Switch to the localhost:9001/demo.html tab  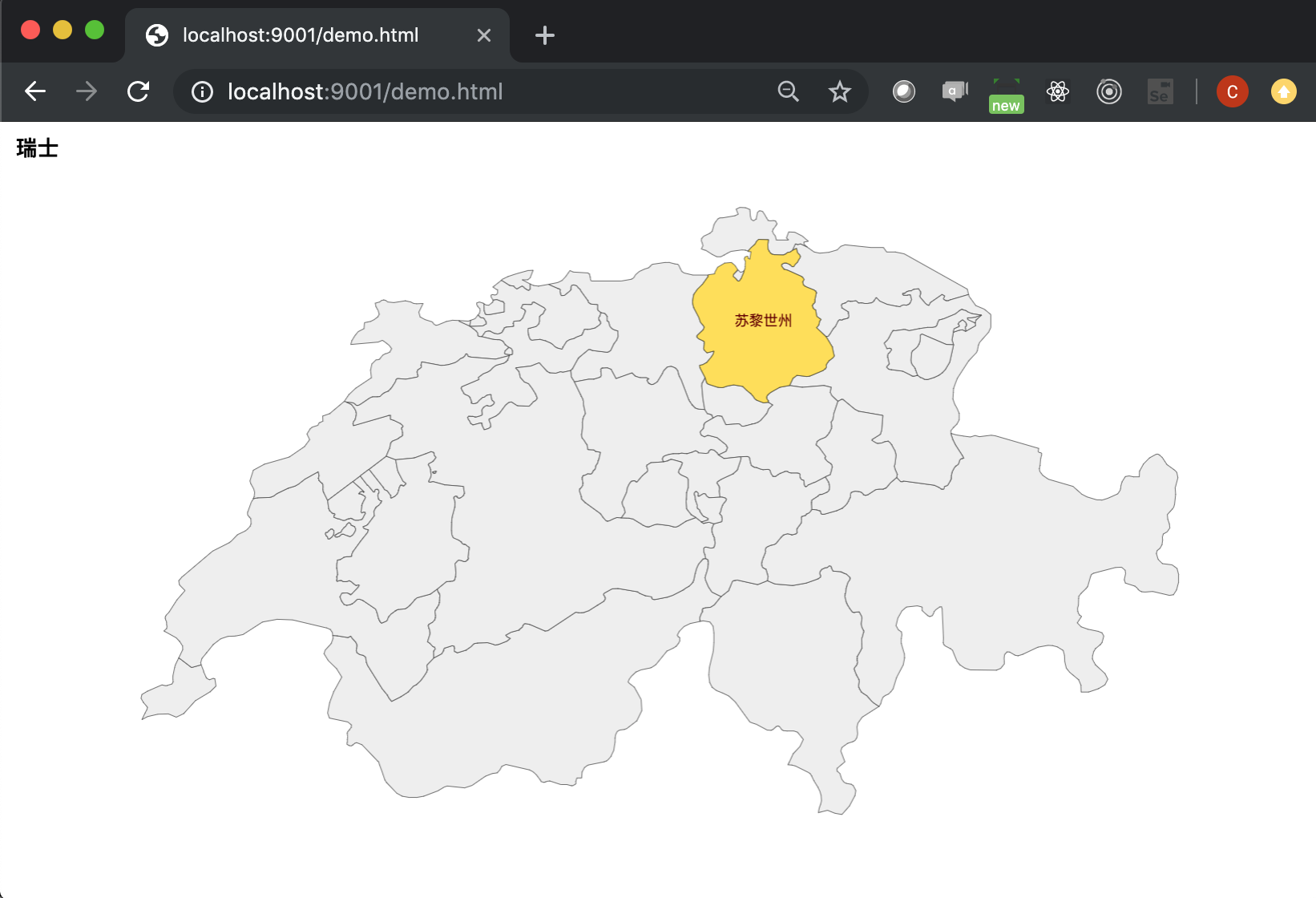[300, 35]
